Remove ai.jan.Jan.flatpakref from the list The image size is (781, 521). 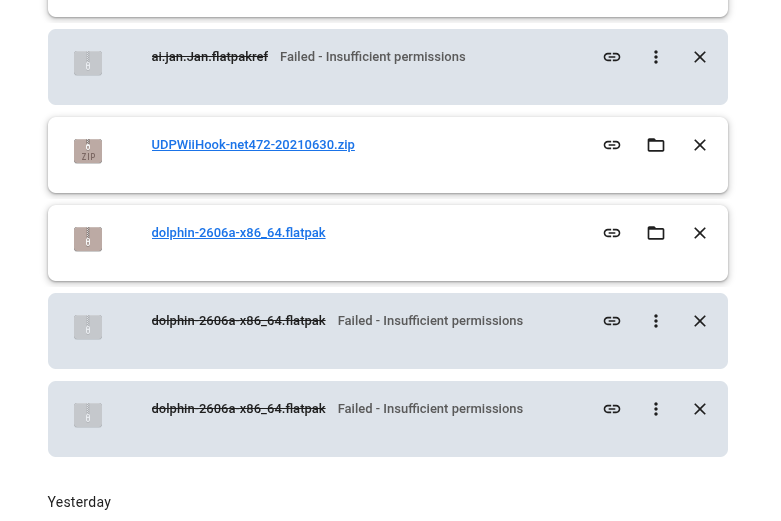coord(700,57)
